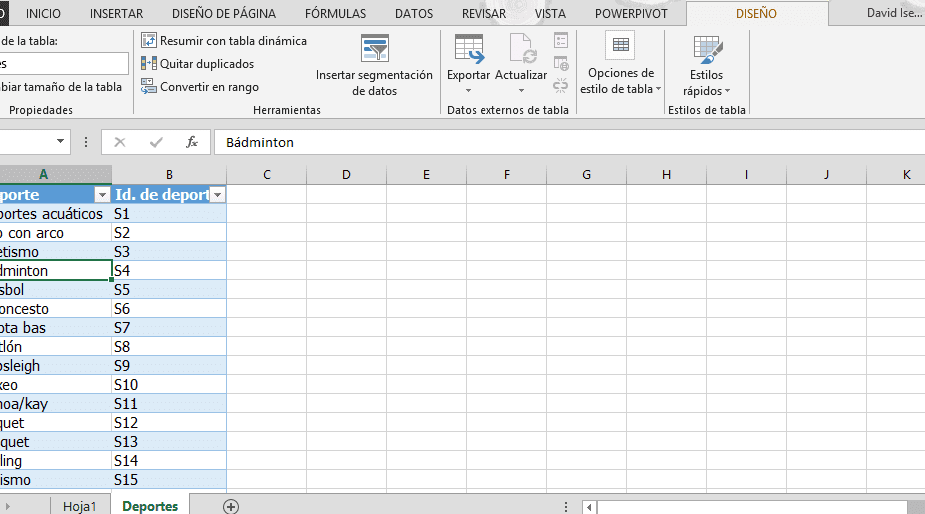The height and width of the screenshot is (514, 925).
Task: Select the DISEÑO table tools tab
Action: [756, 13]
